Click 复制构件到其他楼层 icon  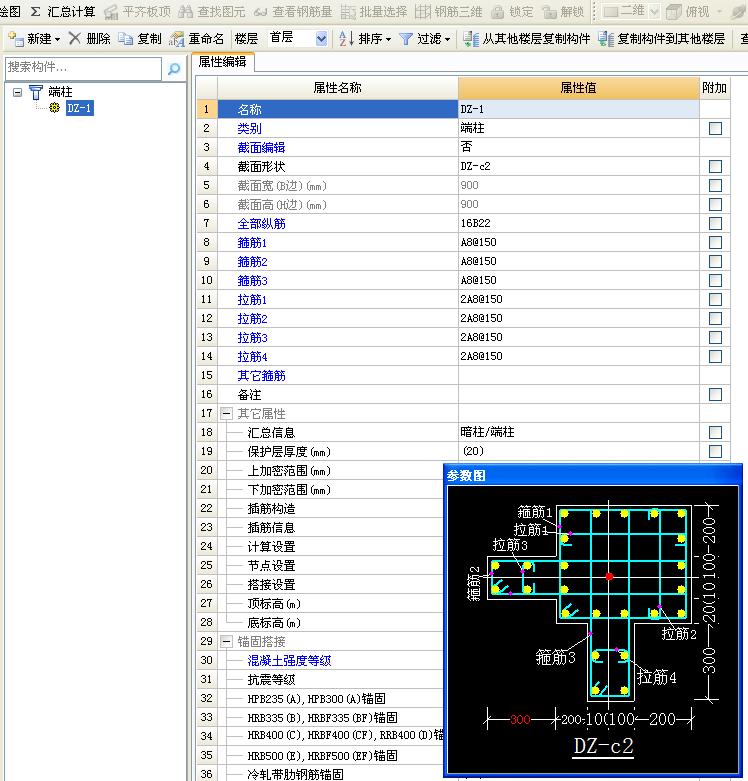(606, 39)
